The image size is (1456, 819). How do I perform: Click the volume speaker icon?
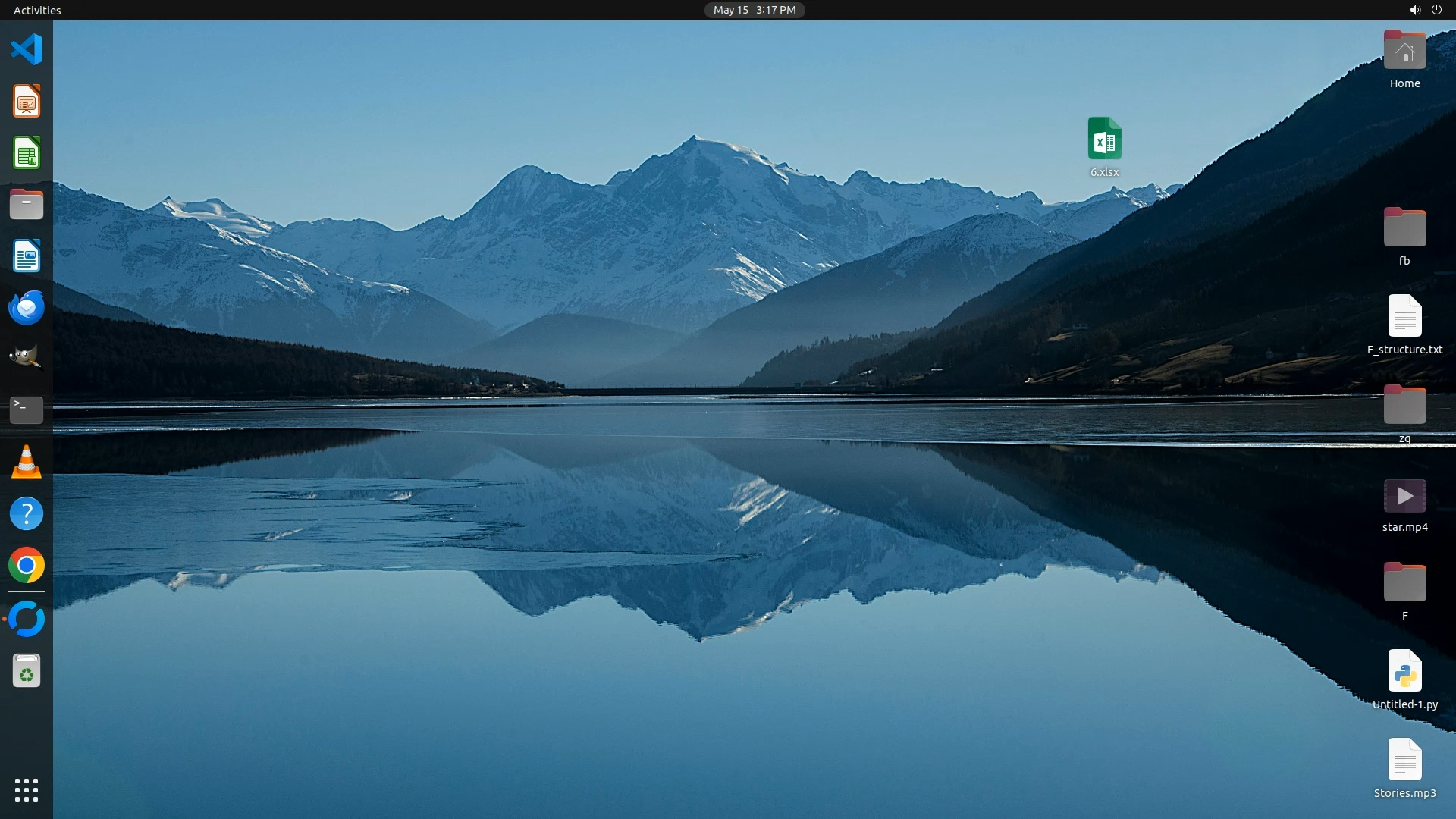point(1414,10)
